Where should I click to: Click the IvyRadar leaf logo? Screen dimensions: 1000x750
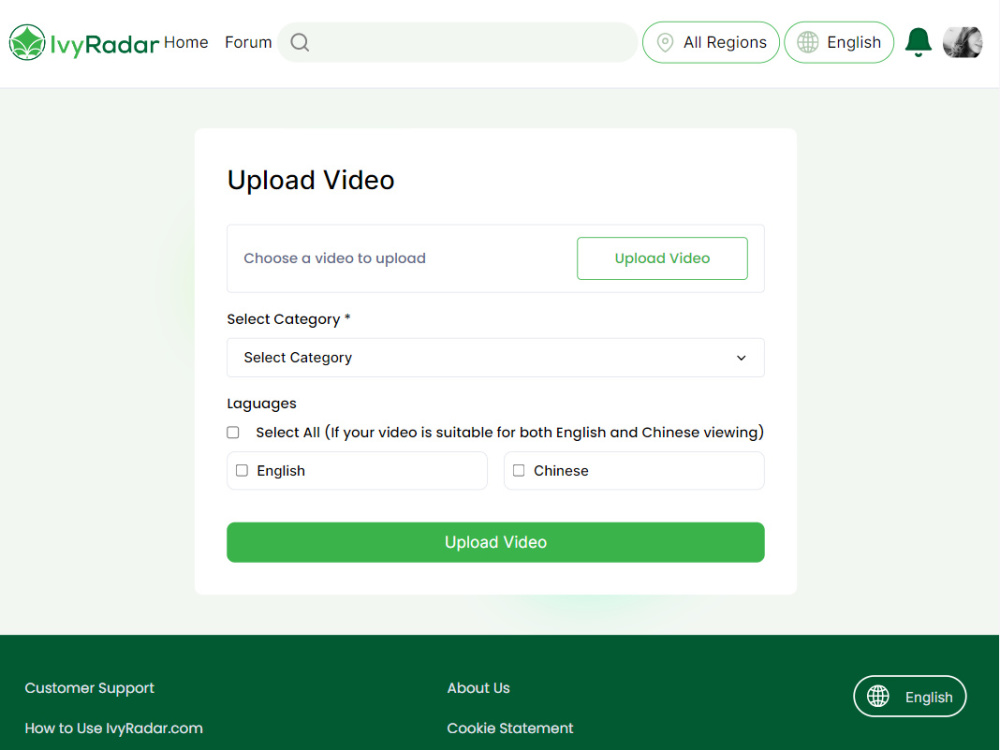pyautogui.click(x=27, y=42)
